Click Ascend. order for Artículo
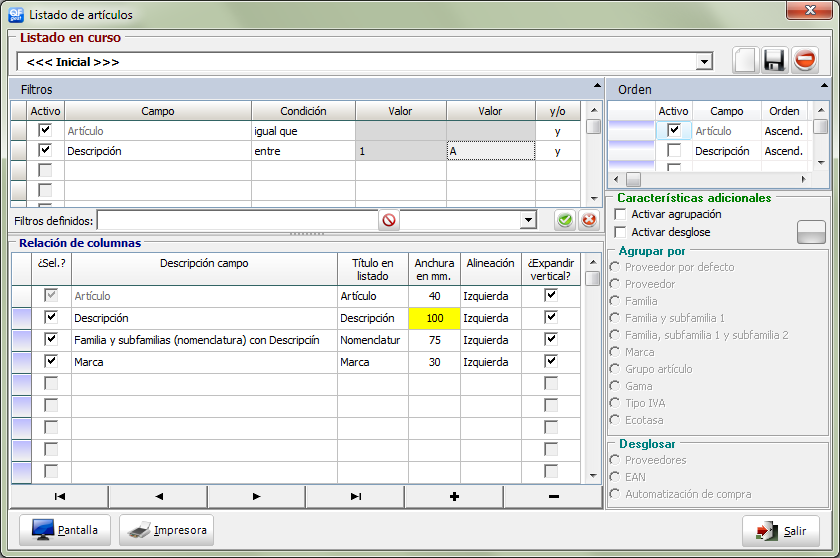Screen dimensions: 840x558 [784, 131]
